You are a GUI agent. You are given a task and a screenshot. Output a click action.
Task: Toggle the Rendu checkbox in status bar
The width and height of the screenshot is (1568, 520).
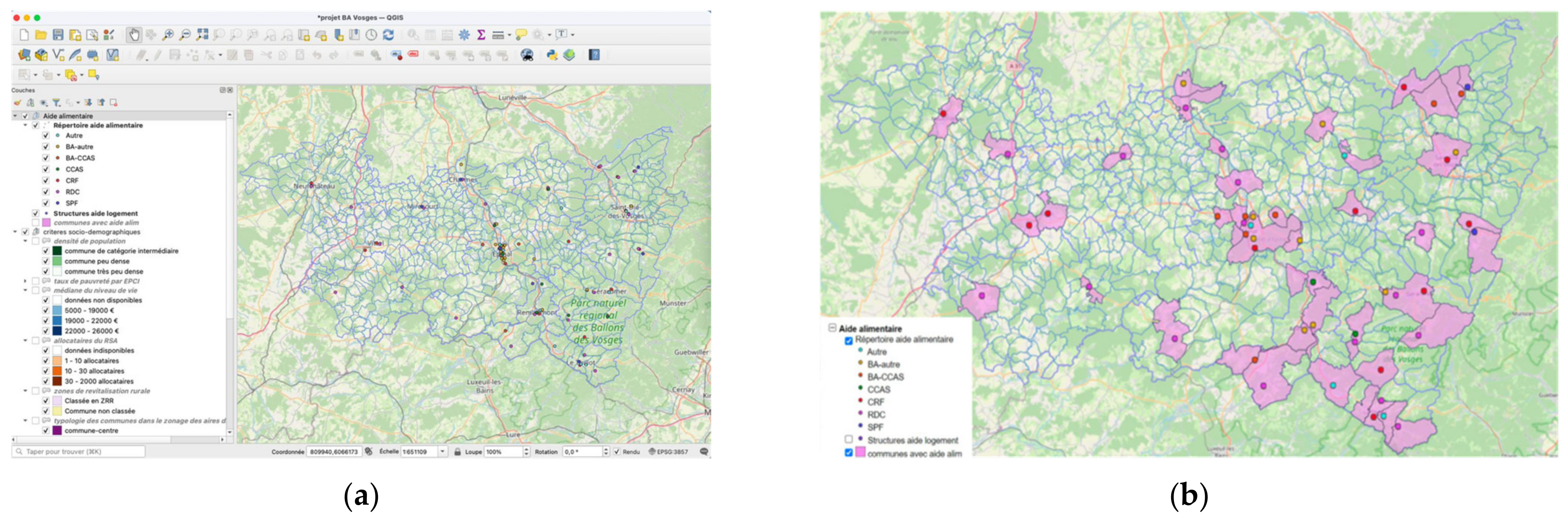tap(616, 452)
